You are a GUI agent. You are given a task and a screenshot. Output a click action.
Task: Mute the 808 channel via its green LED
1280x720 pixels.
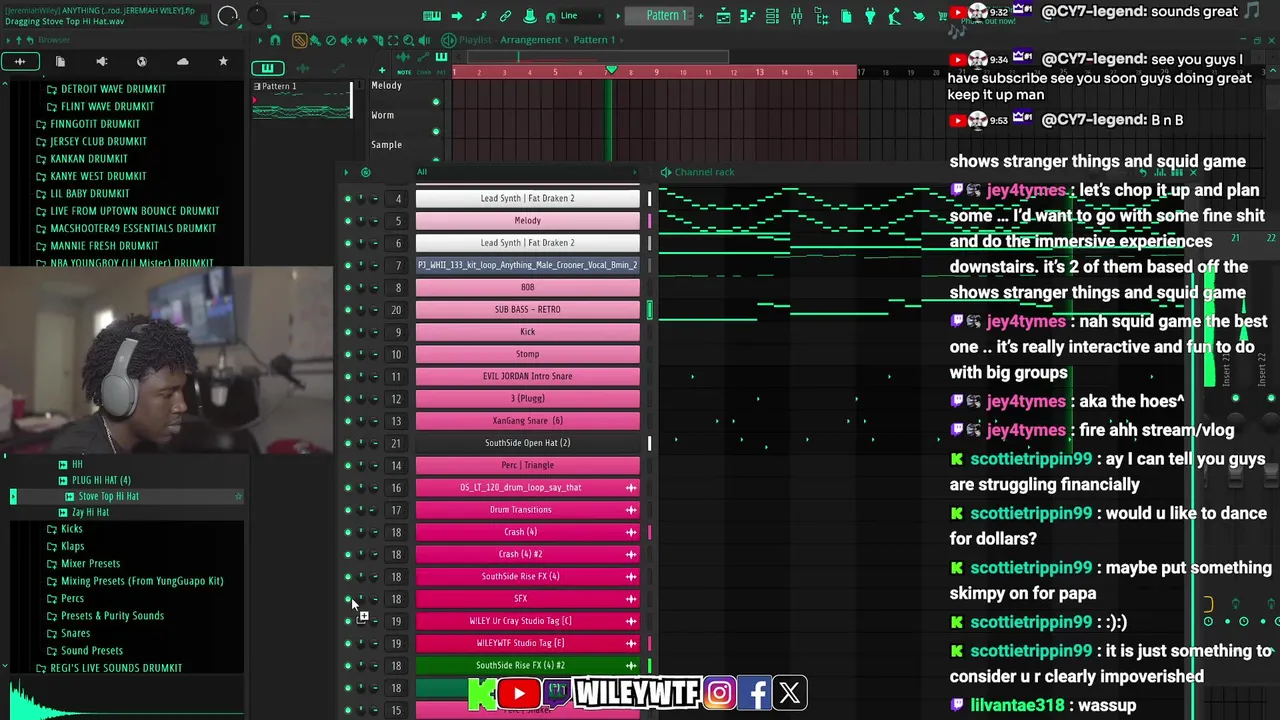pos(348,288)
